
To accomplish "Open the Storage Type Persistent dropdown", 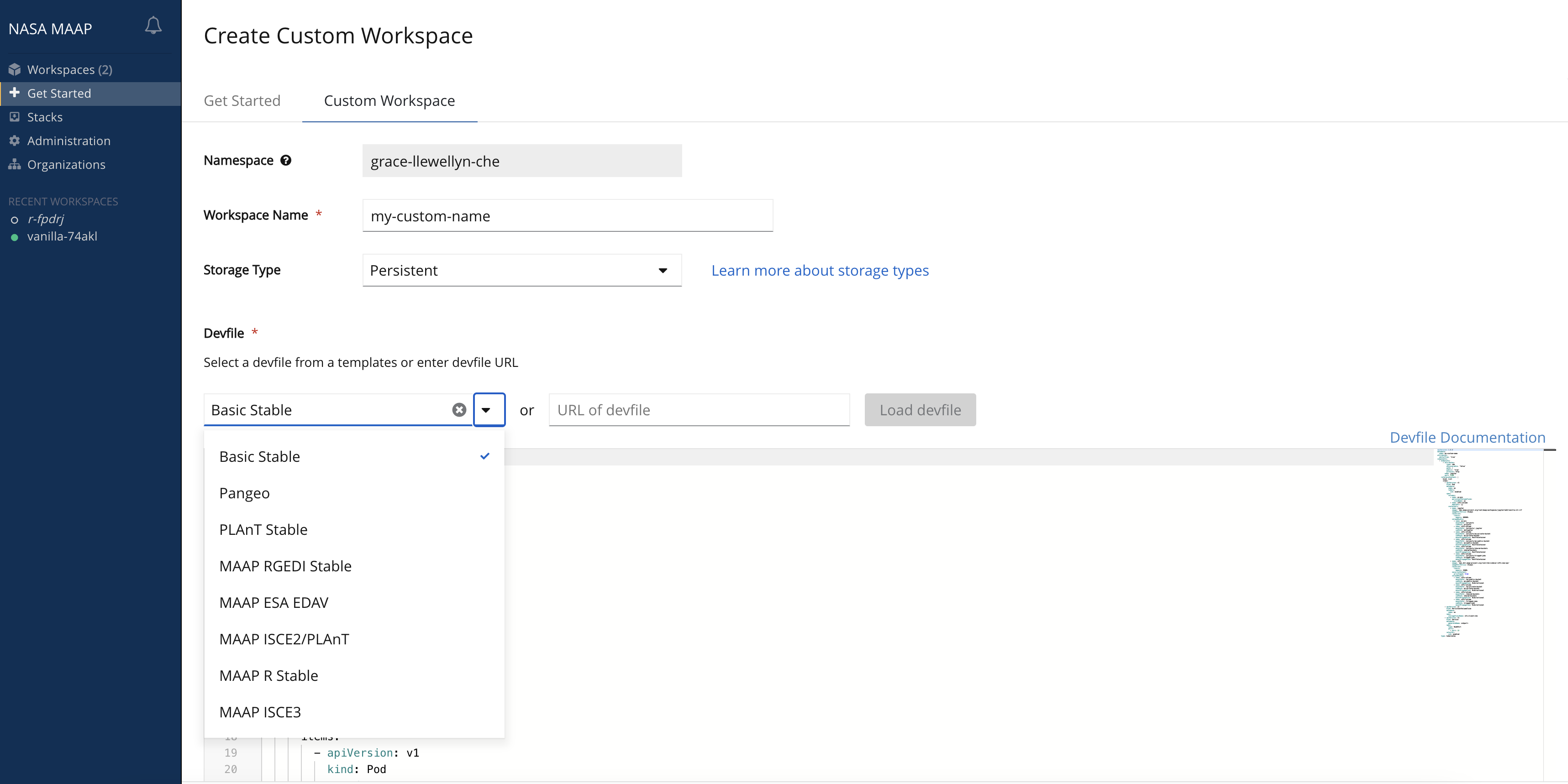I will point(521,270).
